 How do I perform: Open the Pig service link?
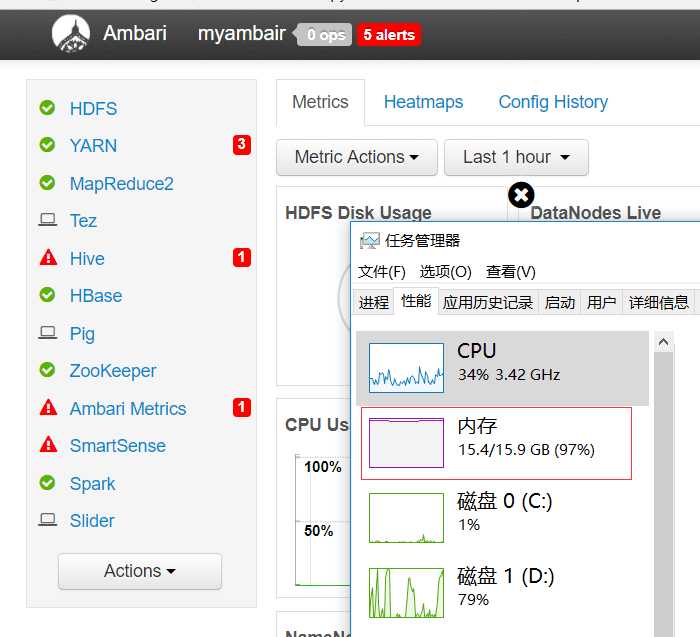coord(82,334)
